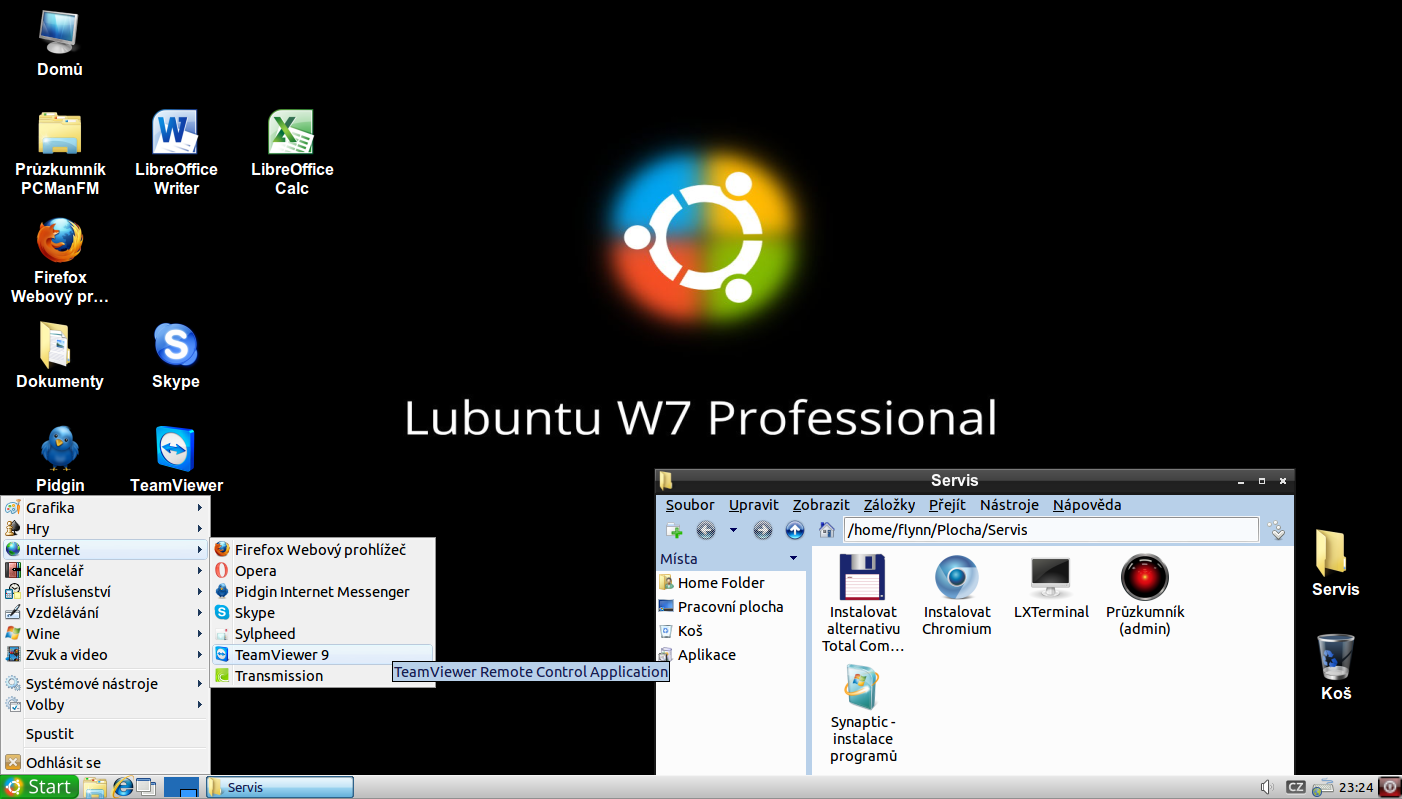Image resolution: width=1402 pixels, height=799 pixels.
Task: Select Instalovat Chromium launcher
Action: point(957,595)
